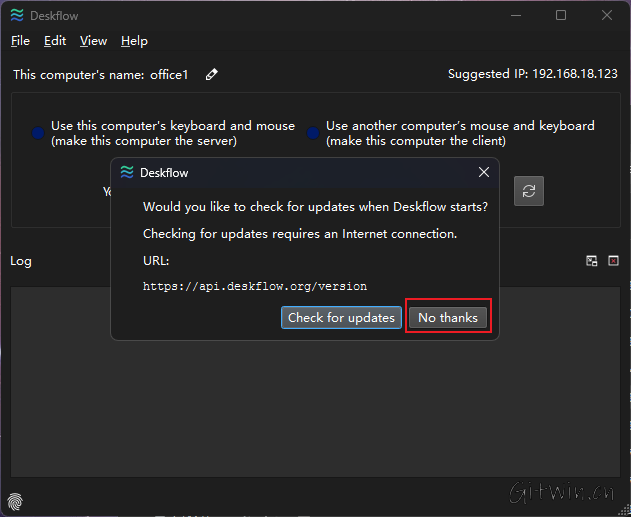Click the Deskflow logo in the update dialog
Viewport: 631px width, 517px height.
coord(127,172)
